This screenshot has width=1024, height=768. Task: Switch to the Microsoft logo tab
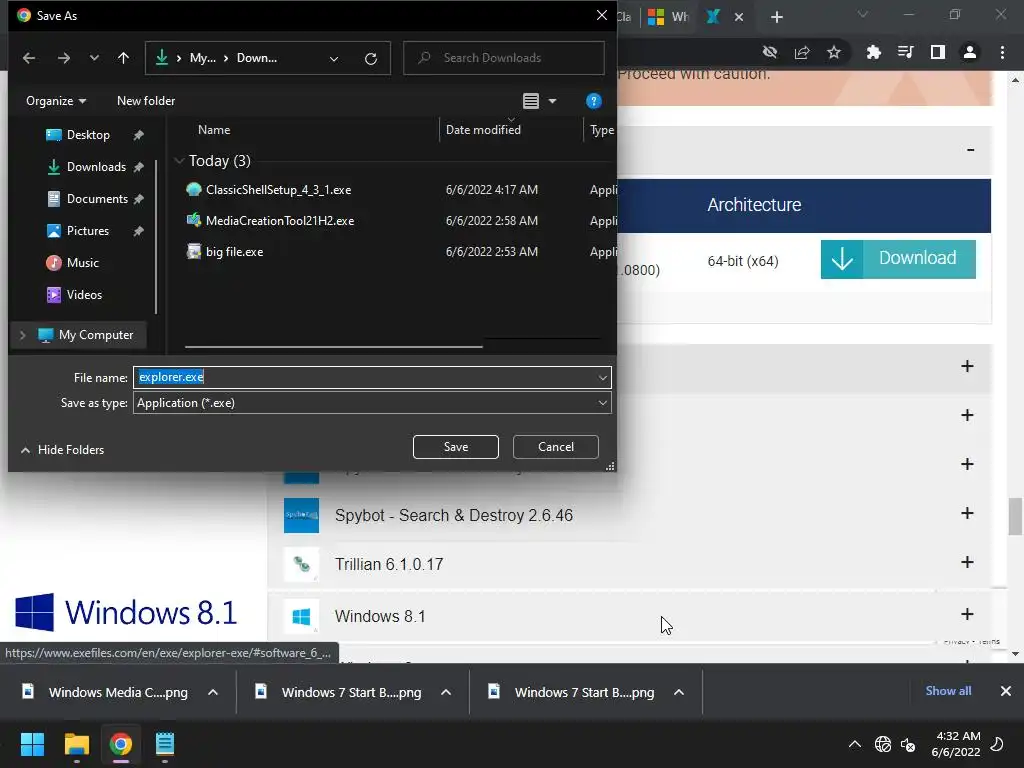[667, 17]
